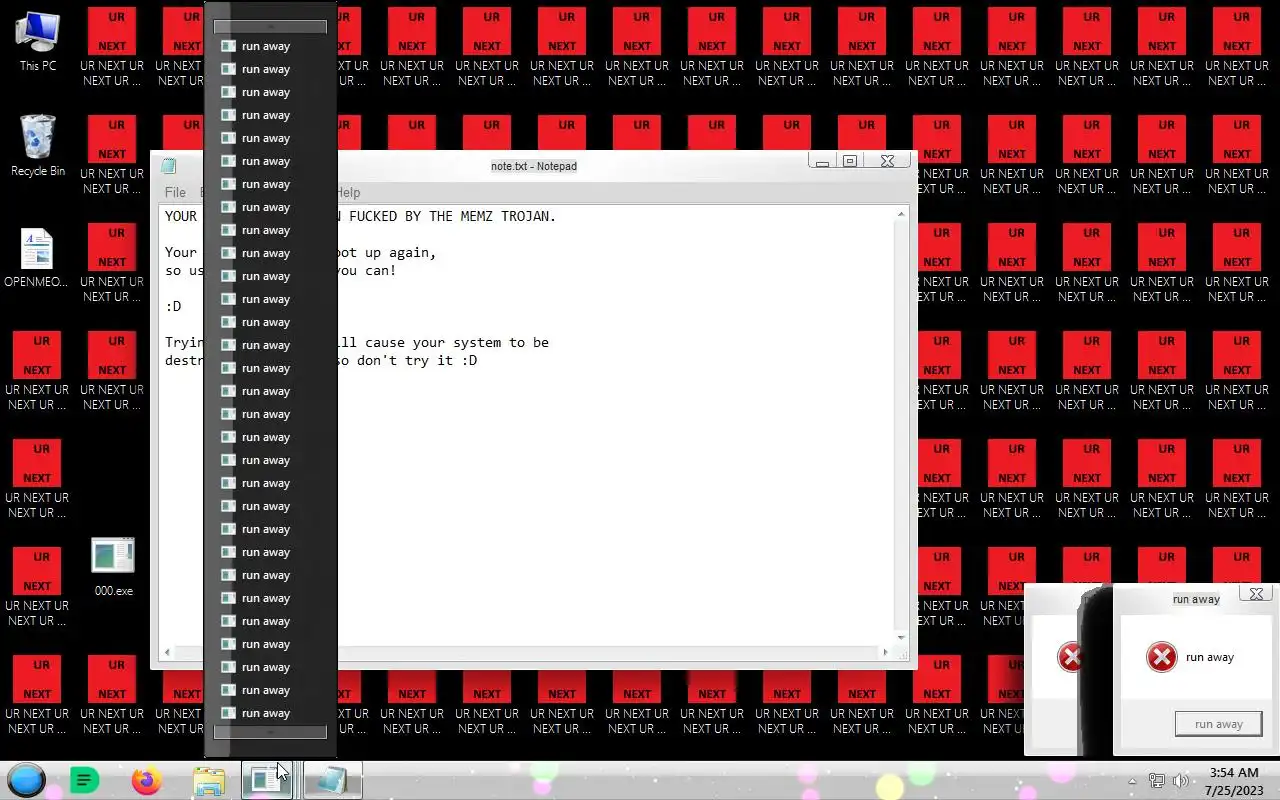Click the scroll-up bar atop run away list
1280x800 pixels.
[x=270, y=27]
